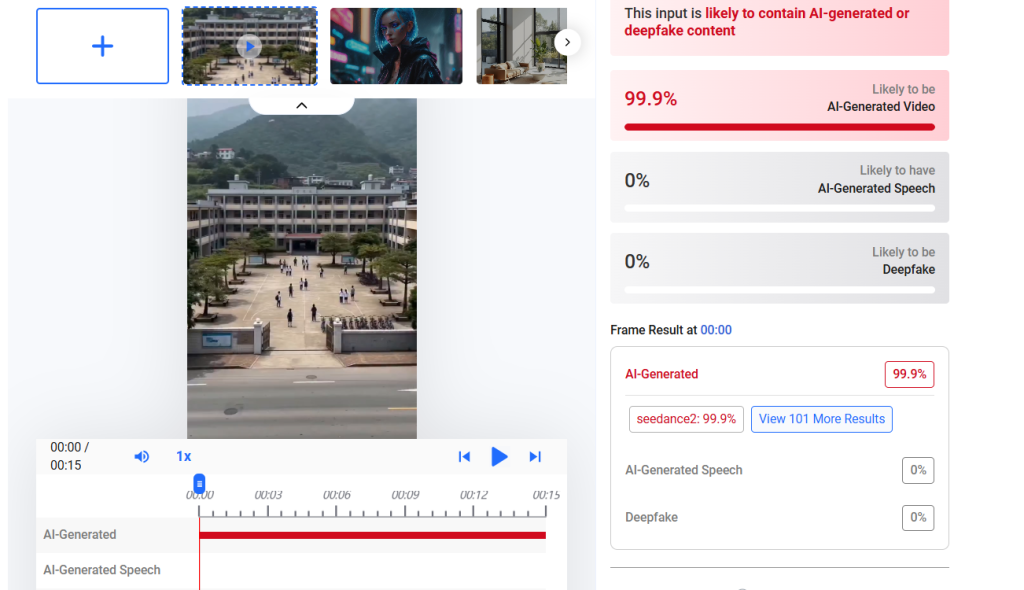Image resolution: width=1024 pixels, height=590 pixels.
Task: Select the blue-haired cyberpunk woman thumbnail
Action: (x=396, y=46)
